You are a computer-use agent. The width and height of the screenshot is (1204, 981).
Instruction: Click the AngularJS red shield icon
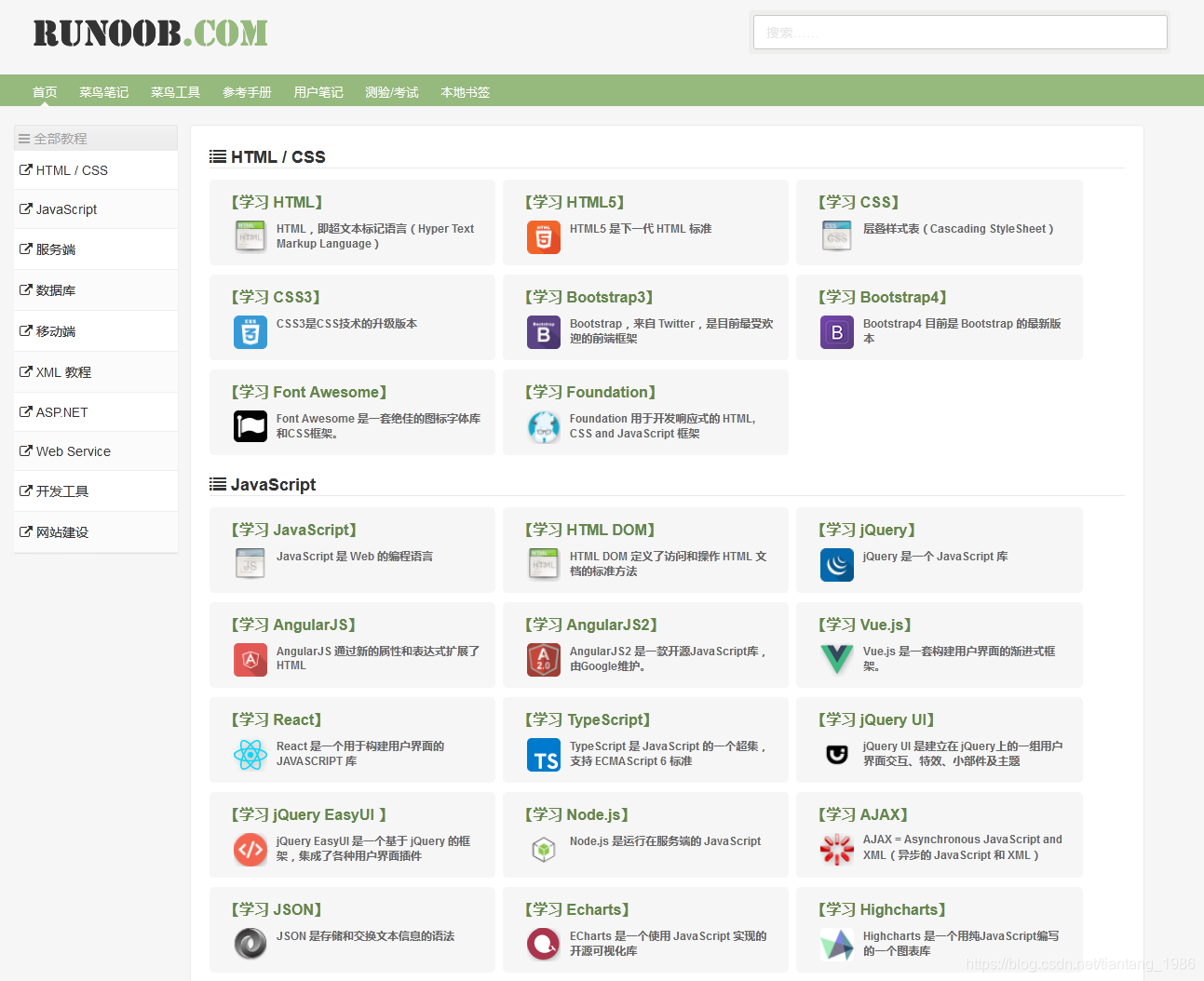pos(250,659)
